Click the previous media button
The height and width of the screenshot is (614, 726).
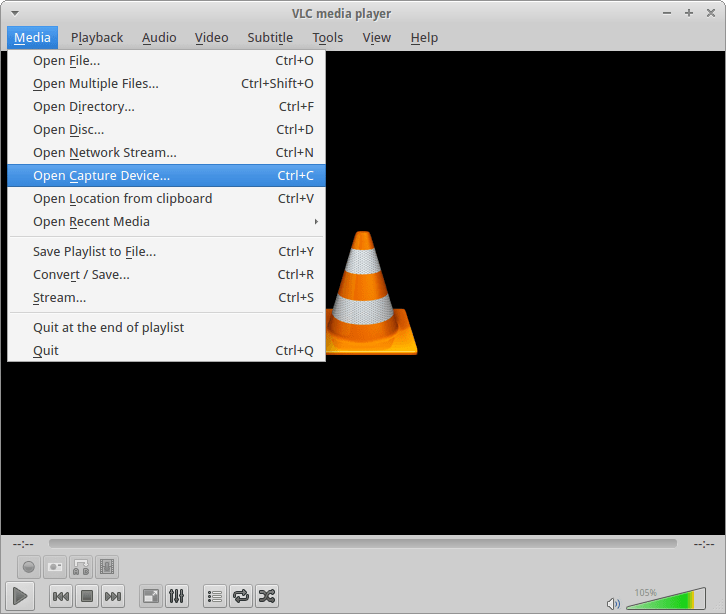tap(61, 596)
